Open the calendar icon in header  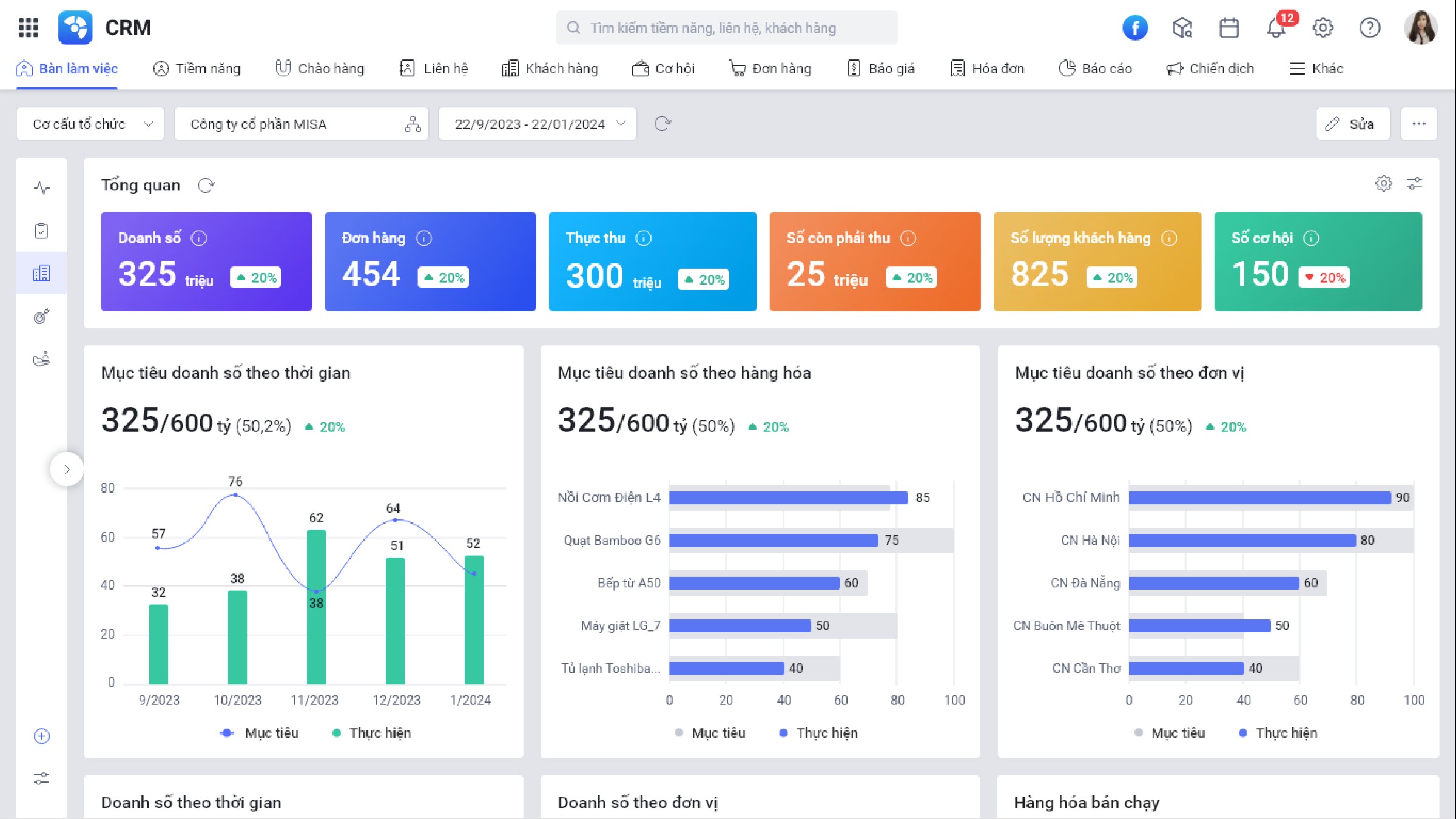[1229, 28]
